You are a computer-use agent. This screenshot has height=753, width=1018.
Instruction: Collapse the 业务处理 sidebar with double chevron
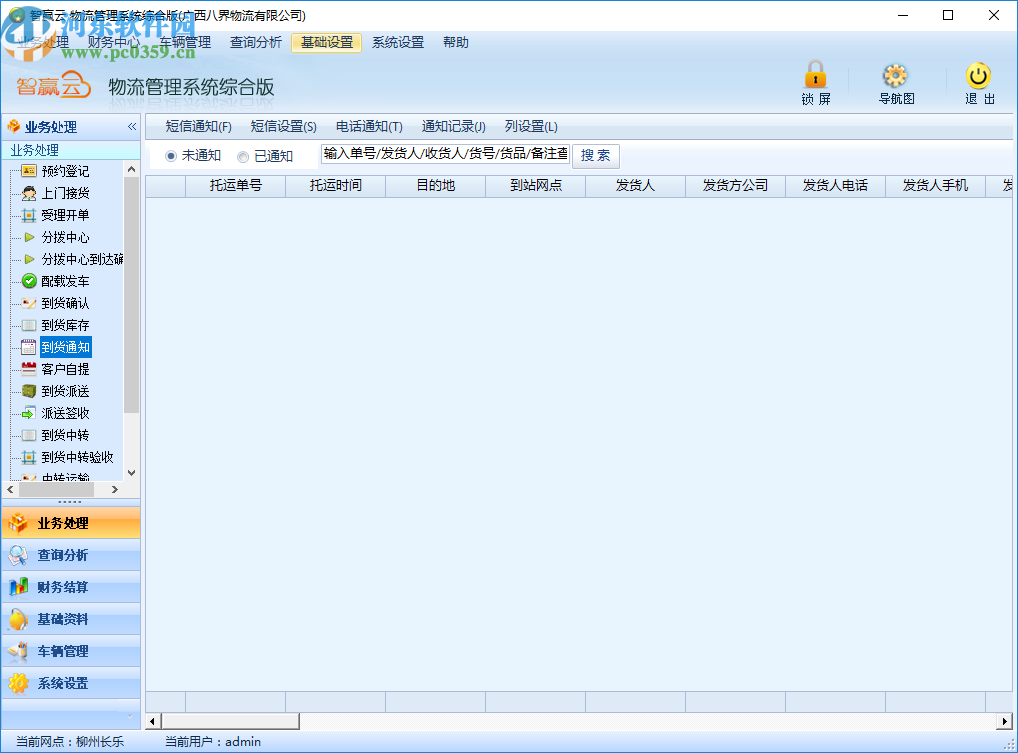click(x=132, y=127)
